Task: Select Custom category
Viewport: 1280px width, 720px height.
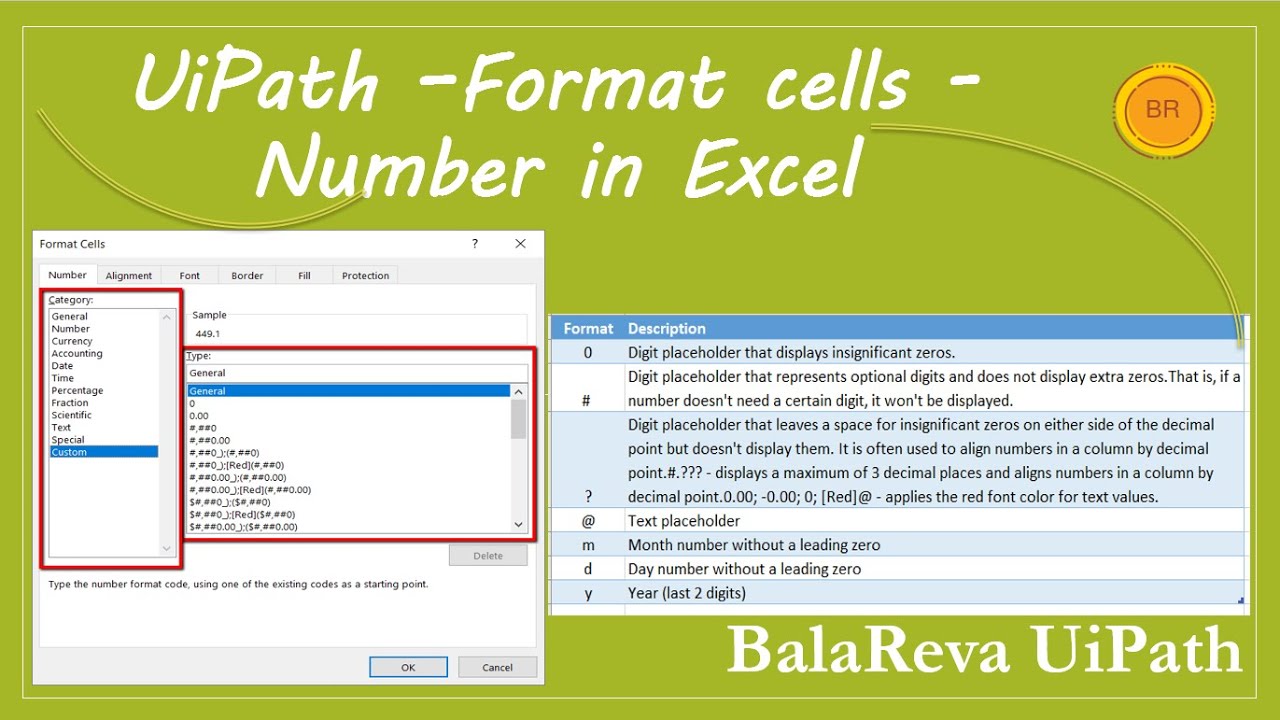Action: click(104, 452)
